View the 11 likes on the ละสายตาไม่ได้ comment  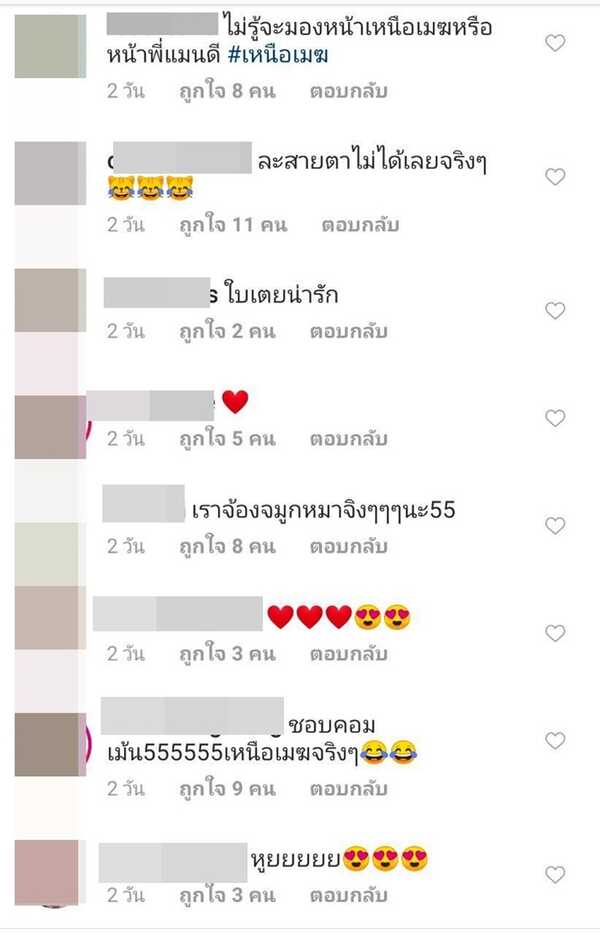(234, 225)
